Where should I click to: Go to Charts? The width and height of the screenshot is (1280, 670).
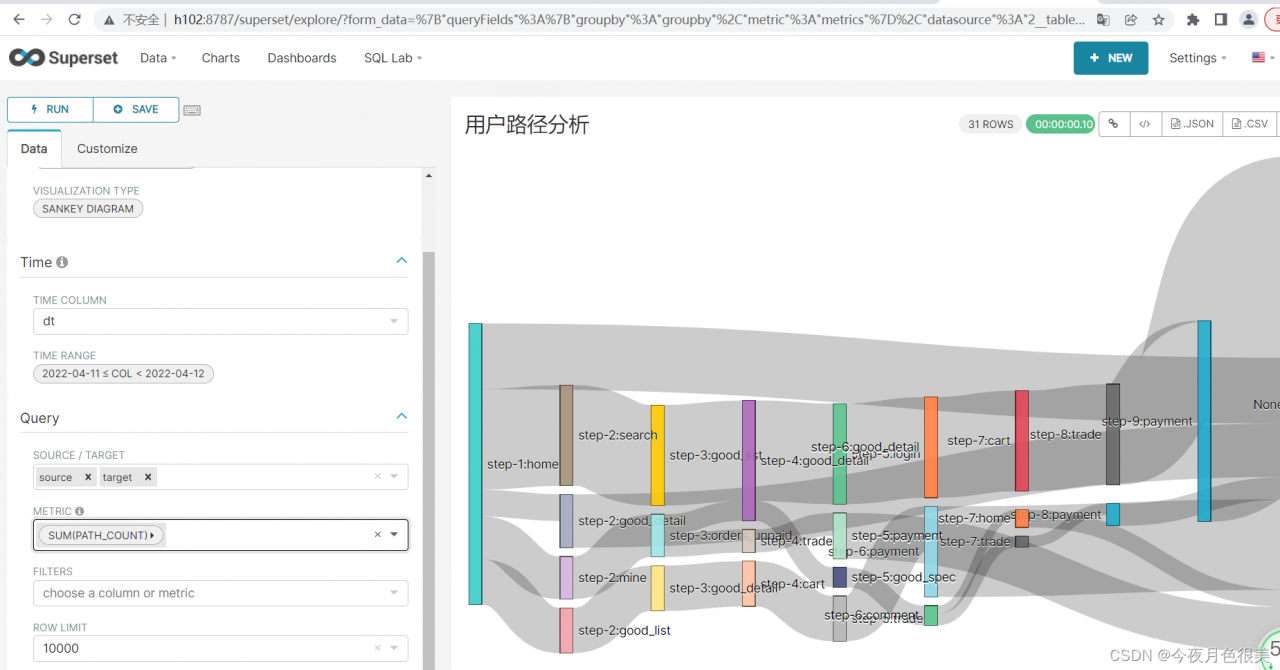tap(221, 58)
